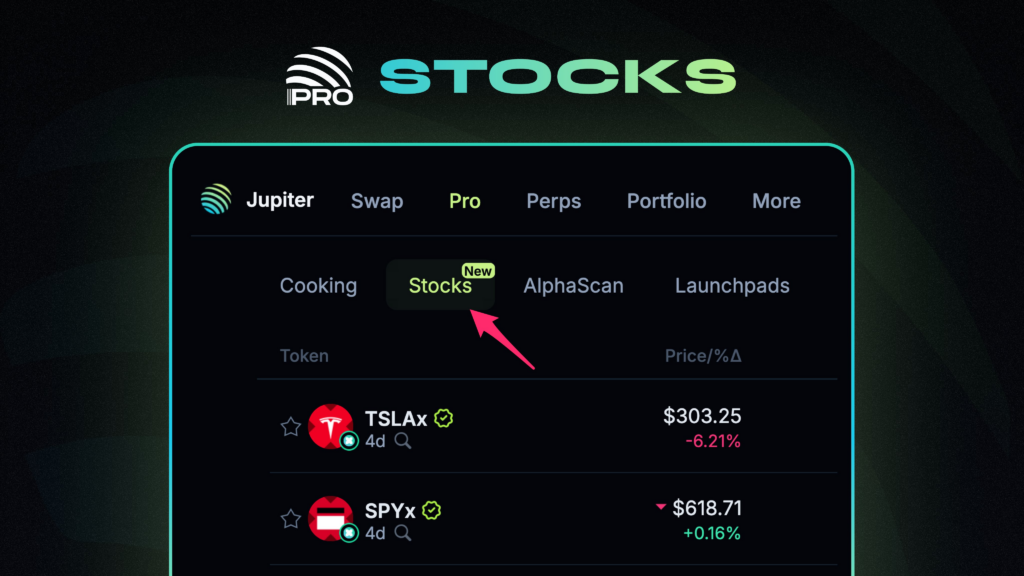
Task: Open the Swap page link
Action: (377, 201)
